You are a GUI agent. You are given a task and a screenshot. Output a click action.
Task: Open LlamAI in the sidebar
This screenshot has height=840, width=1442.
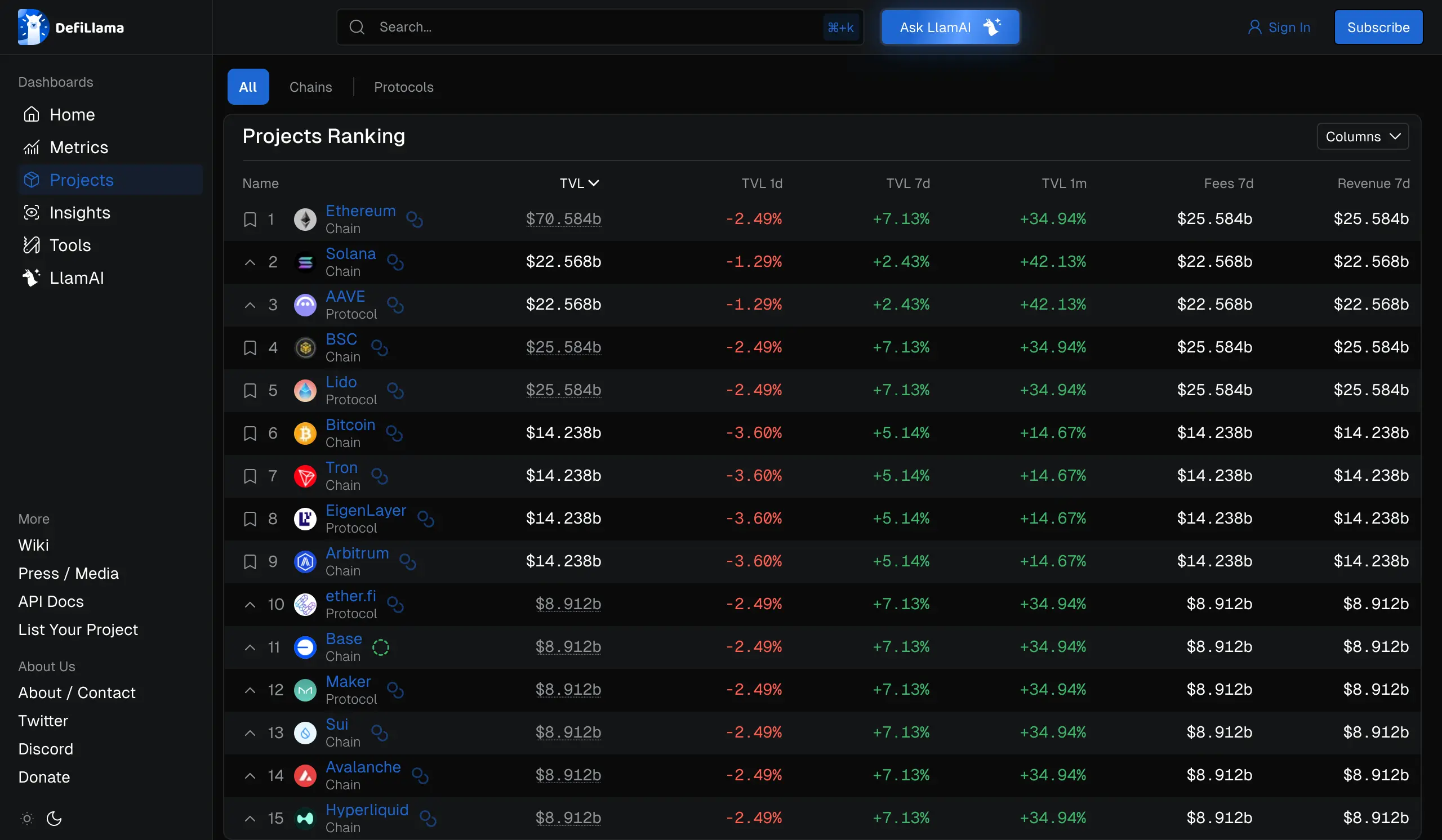[x=110, y=278]
